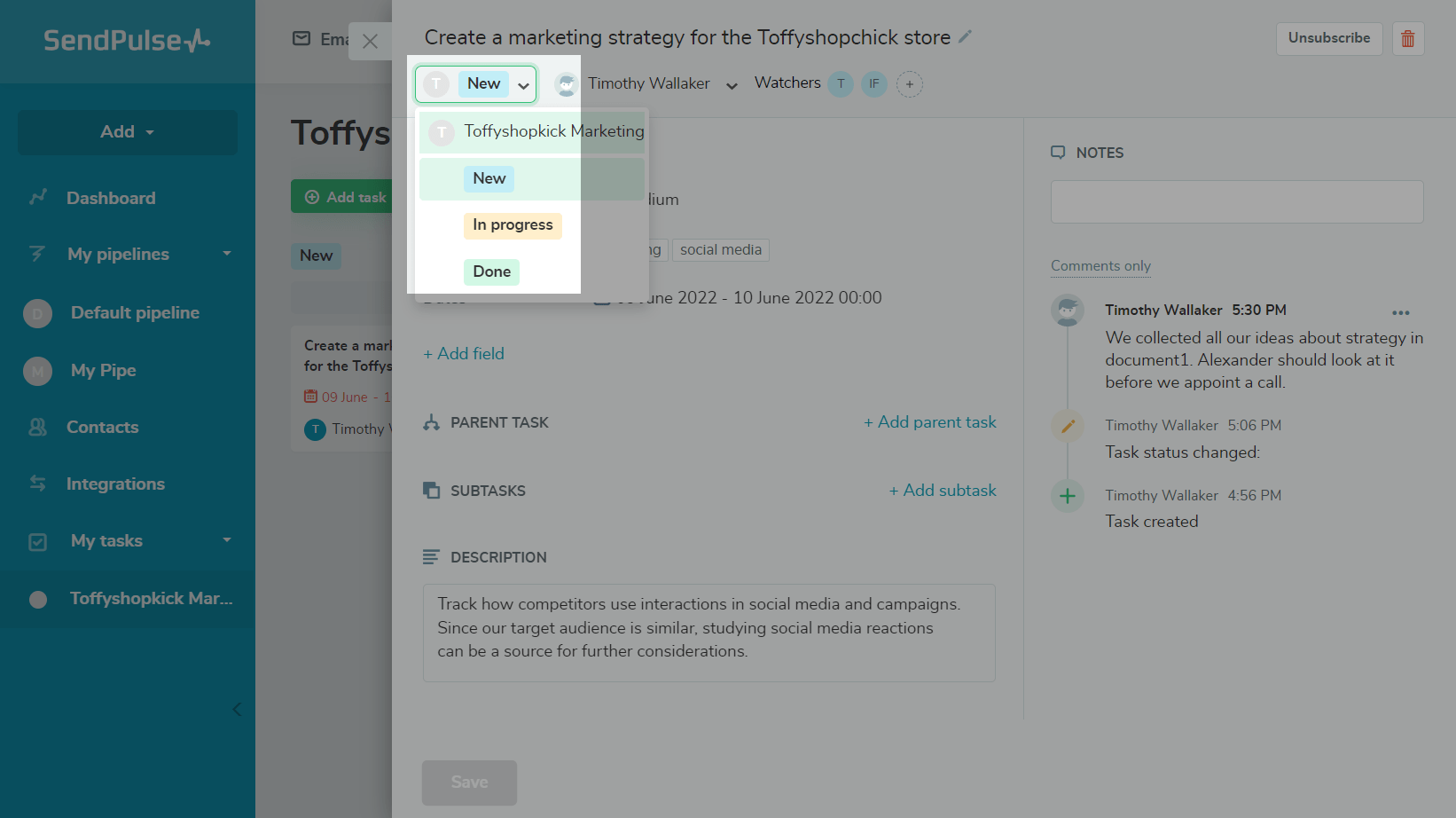
Task: Click the Integrations arrows icon
Action: point(37,484)
